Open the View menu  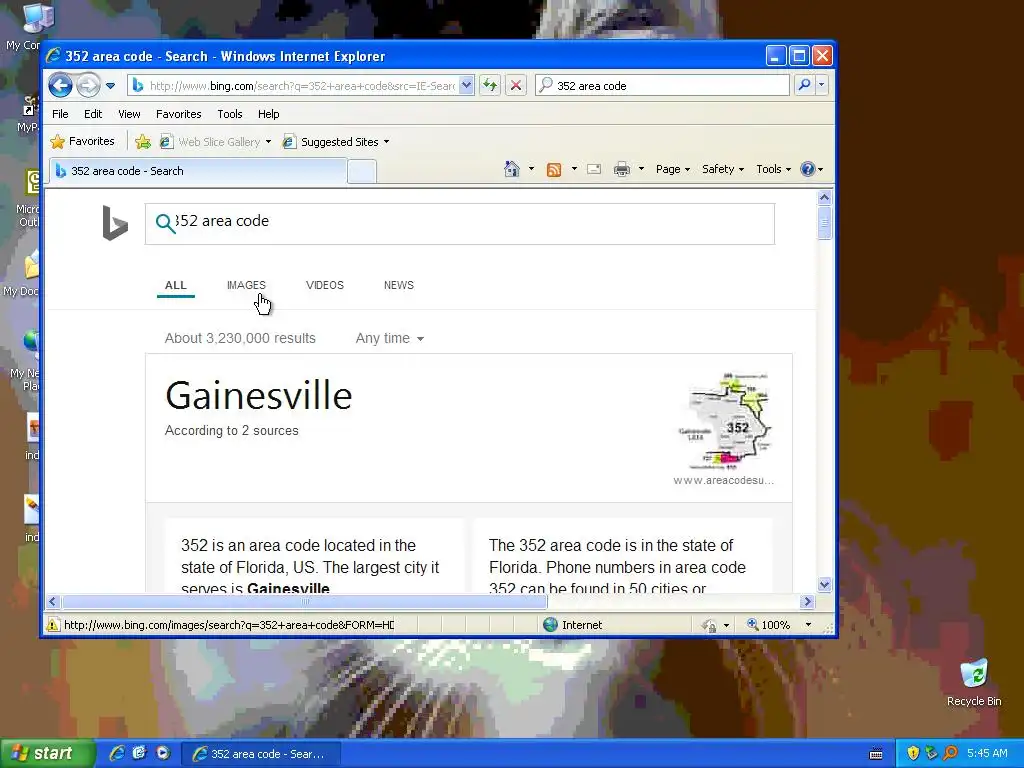(129, 114)
